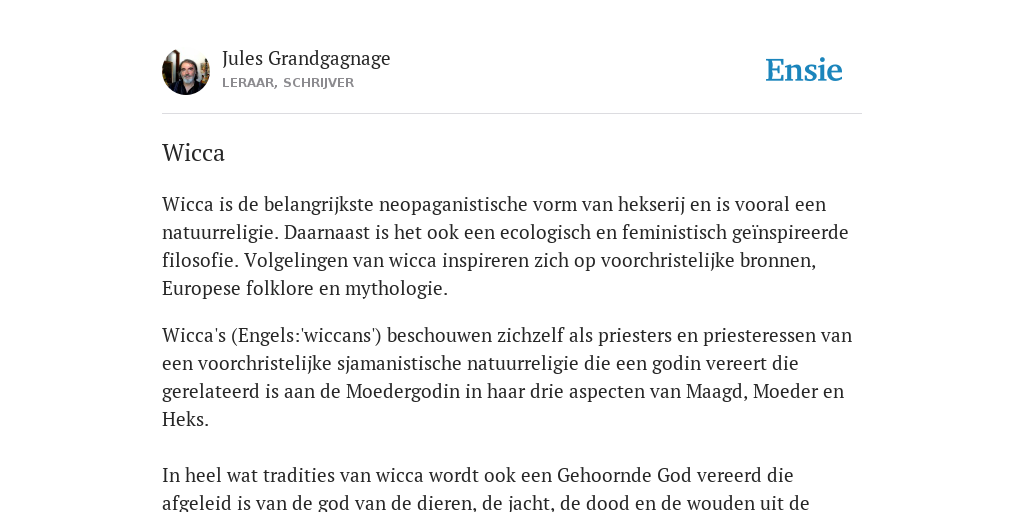Click the author name Jules Grandgagnage

(306, 59)
